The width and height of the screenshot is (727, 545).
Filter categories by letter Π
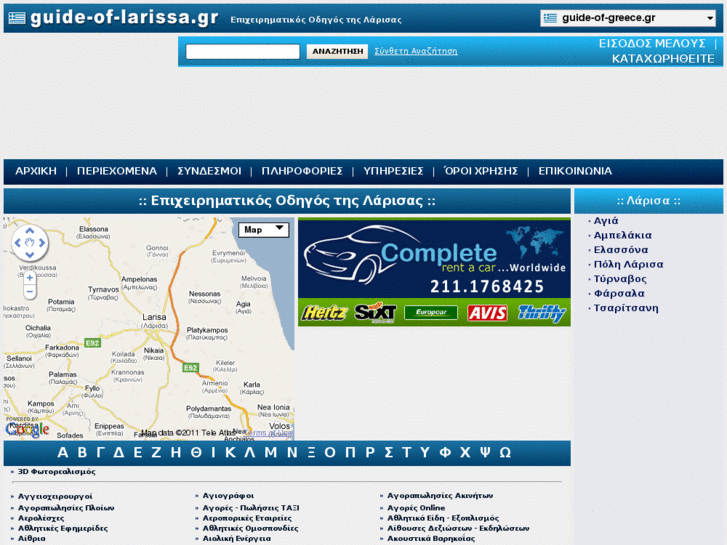(351, 453)
